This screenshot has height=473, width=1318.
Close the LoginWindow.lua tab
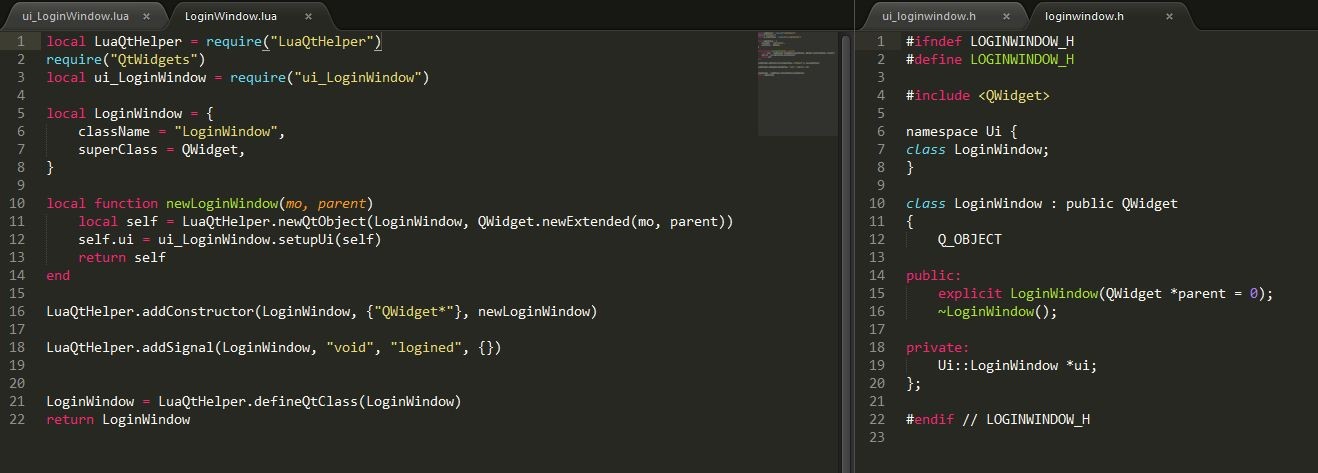[308, 17]
